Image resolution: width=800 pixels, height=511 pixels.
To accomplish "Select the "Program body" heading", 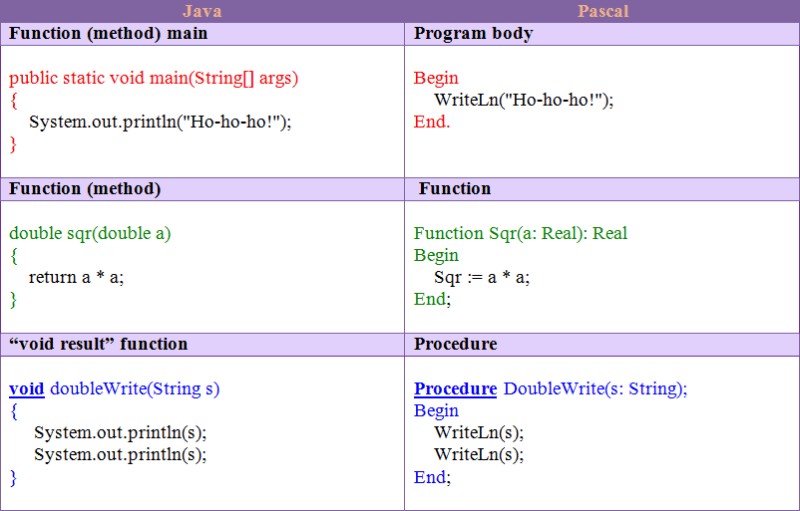I will (473, 33).
